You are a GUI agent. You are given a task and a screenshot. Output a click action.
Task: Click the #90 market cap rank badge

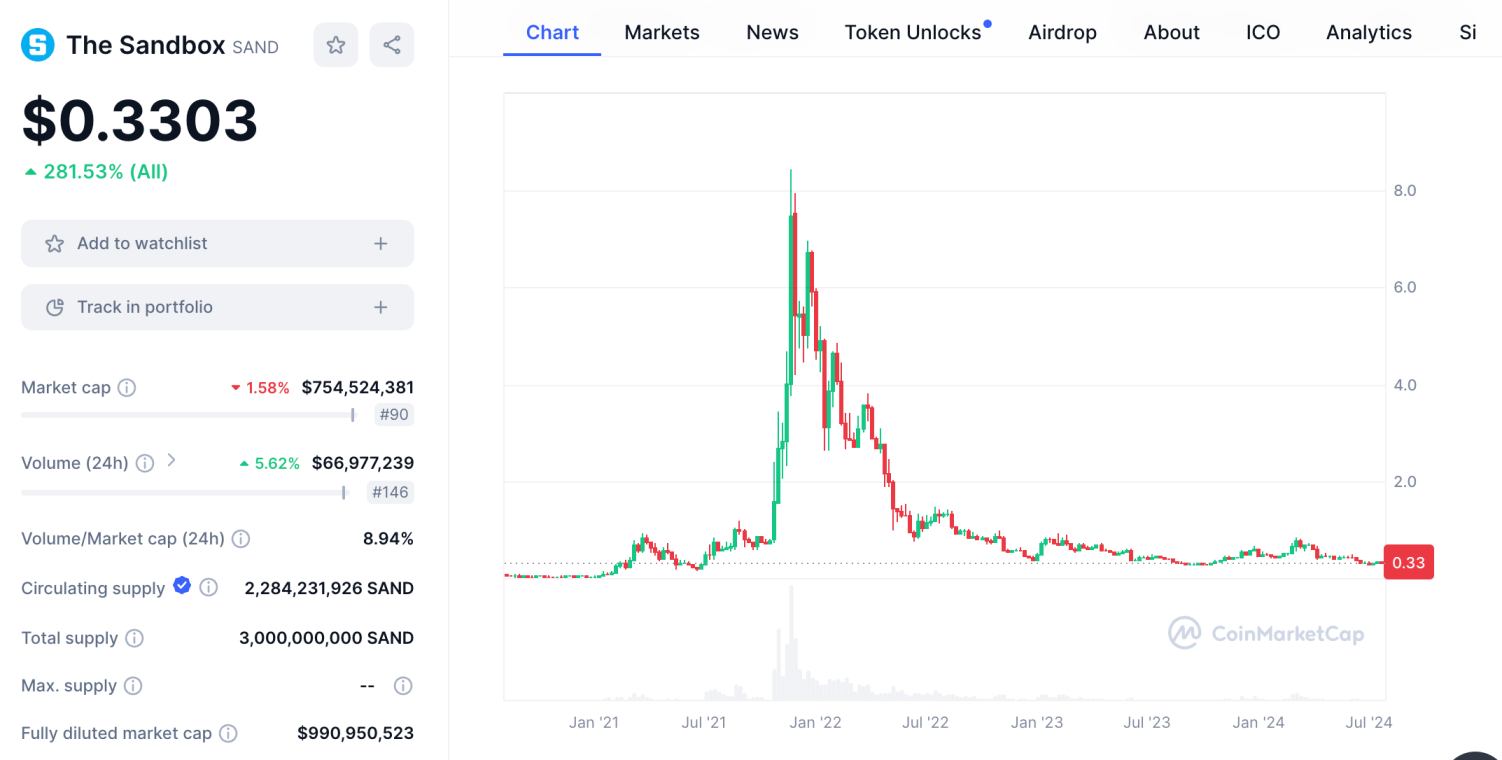point(394,415)
